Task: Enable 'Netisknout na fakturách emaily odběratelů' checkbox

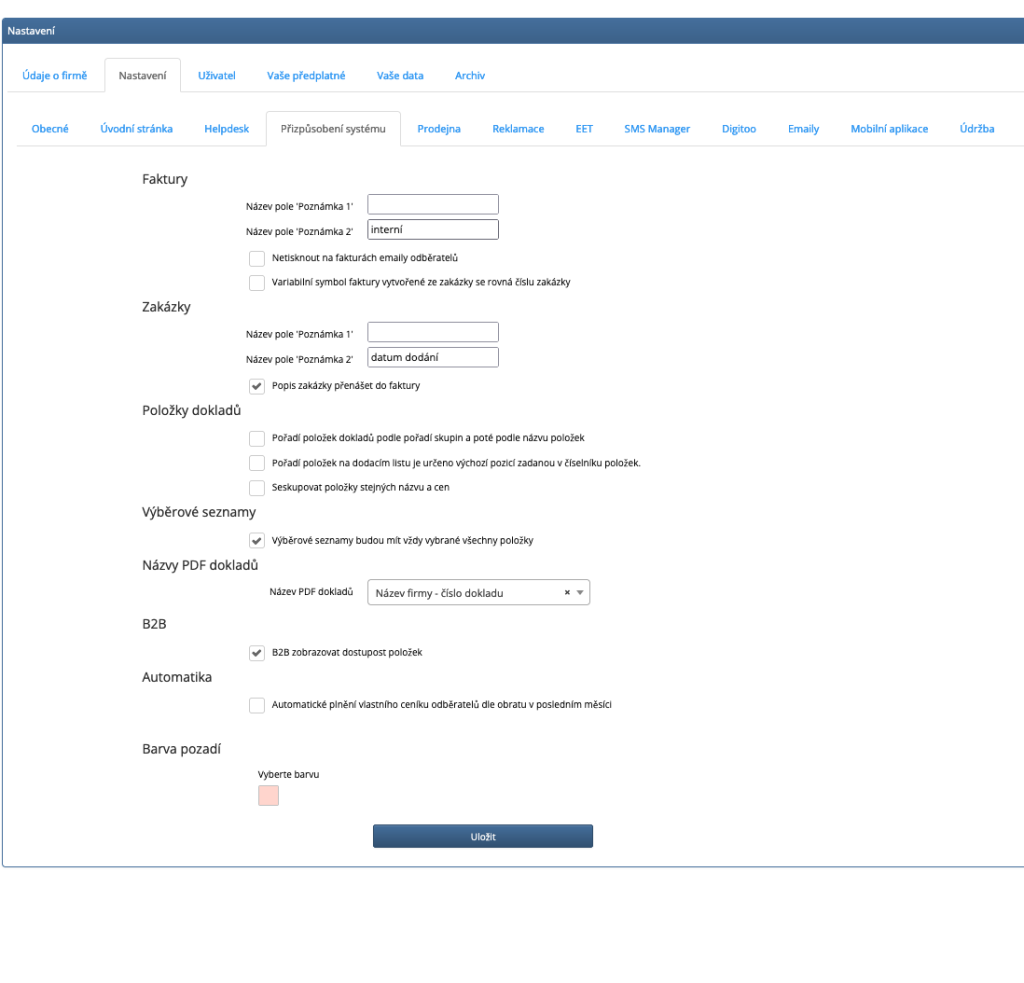Action: (x=257, y=258)
